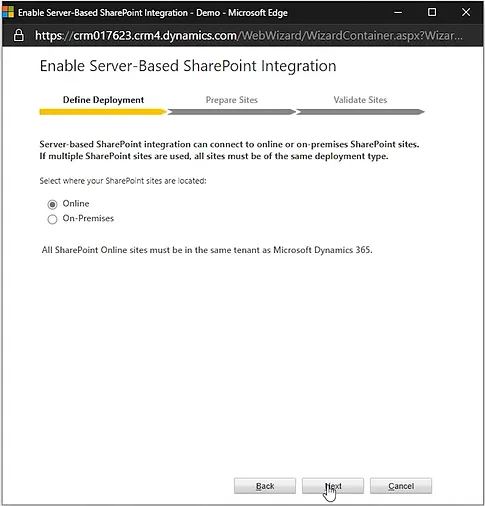The image size is (485, 506).
Task: Choose the On-Premises radio option
Action: tap(52, 219)
